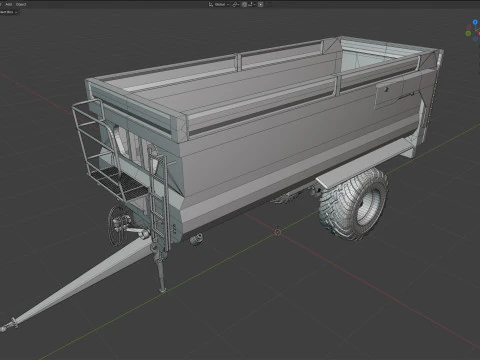Click the faint negative X gizmo circle
The width and height of the screenshot is (480, 360).
click(x=469, y=27)
